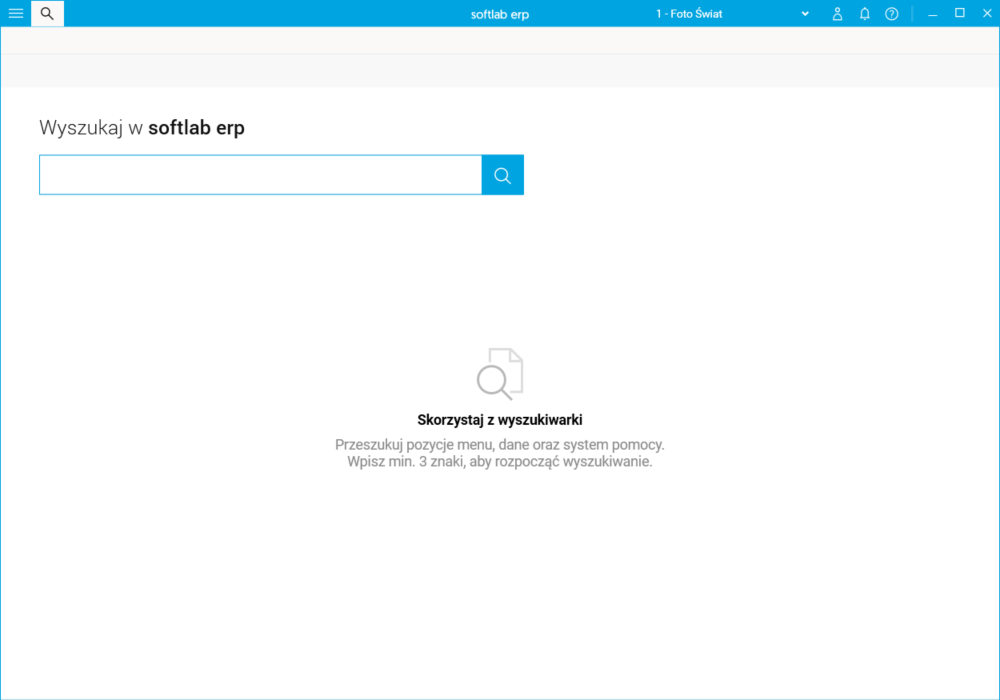Click 'Skorzystaj z wyszukiwarki' heading text
Viewport: 1000px width, 700px height.
click(x=499, y=419)
